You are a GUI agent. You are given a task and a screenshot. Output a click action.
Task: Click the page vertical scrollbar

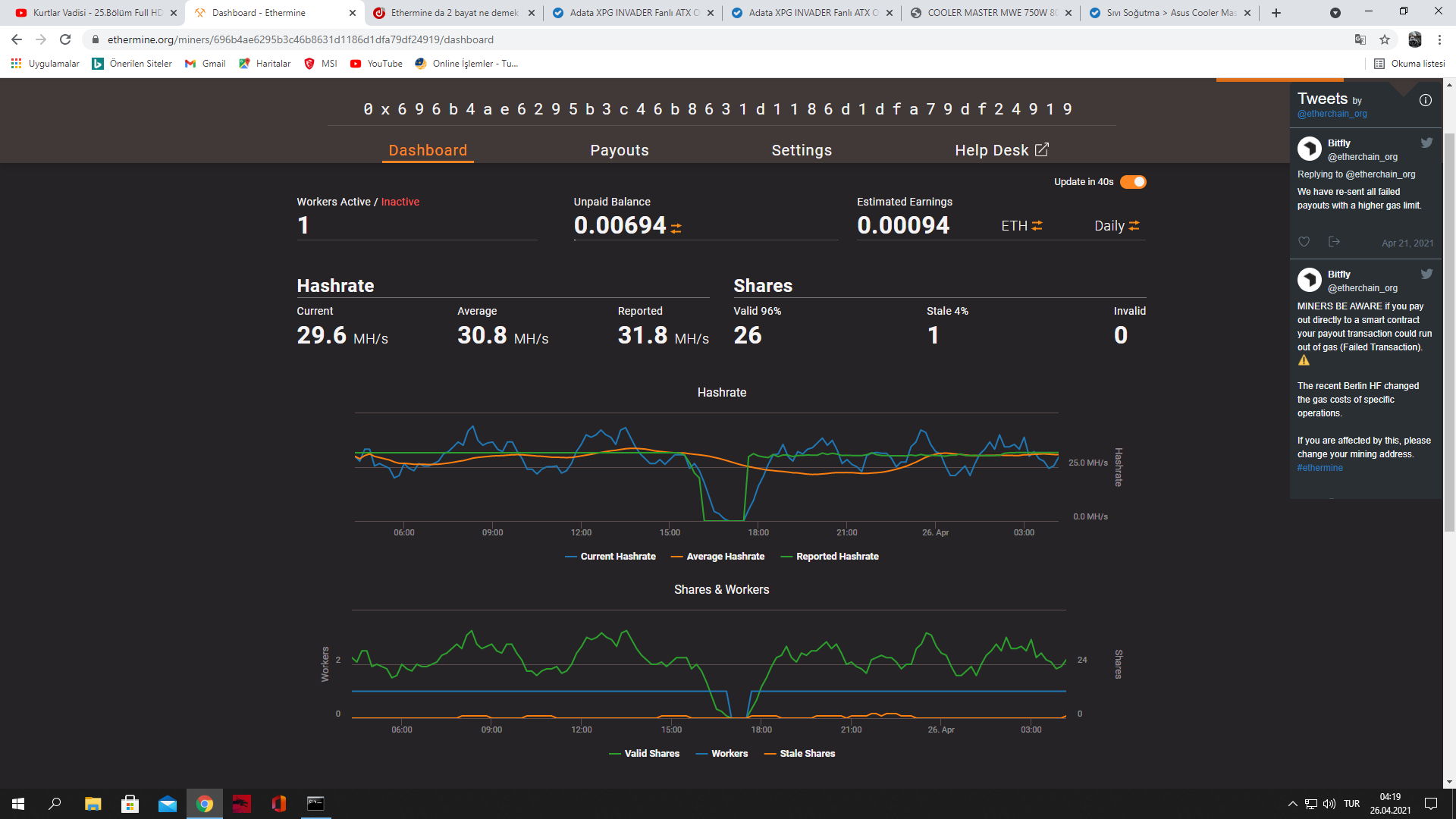tap(1449, 334)
